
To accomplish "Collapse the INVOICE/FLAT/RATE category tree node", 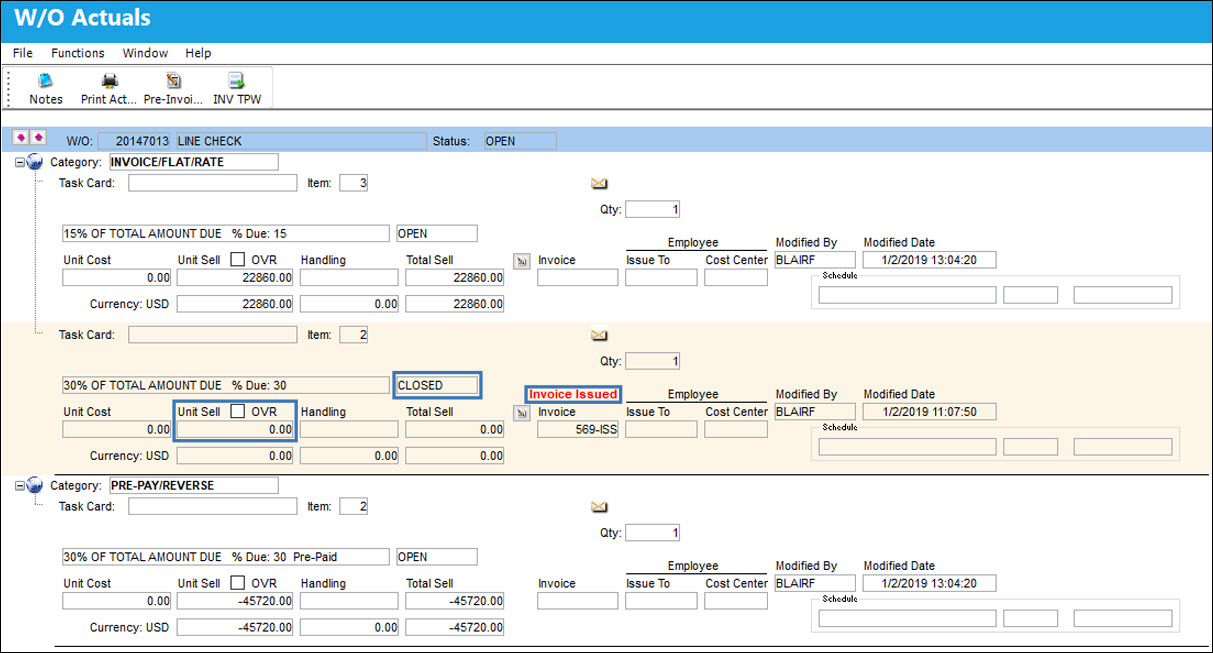I will (x=20, y=162).
